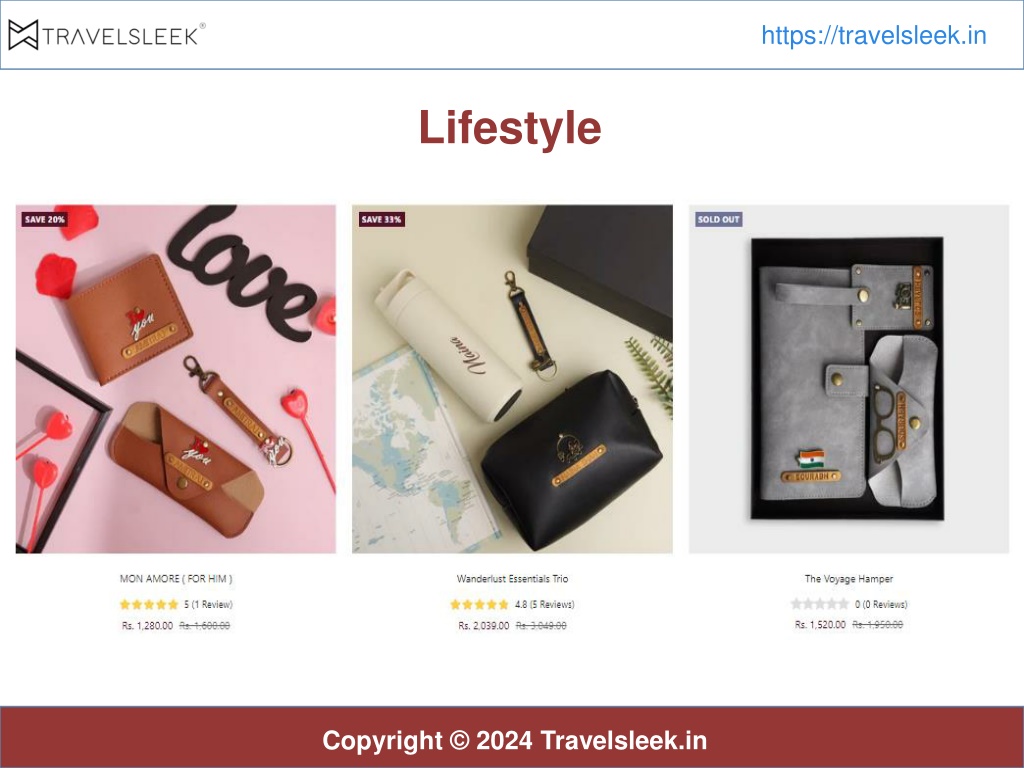Open the MON AMORE product image
Viewport: 1024px width, 768px height.
176,379
